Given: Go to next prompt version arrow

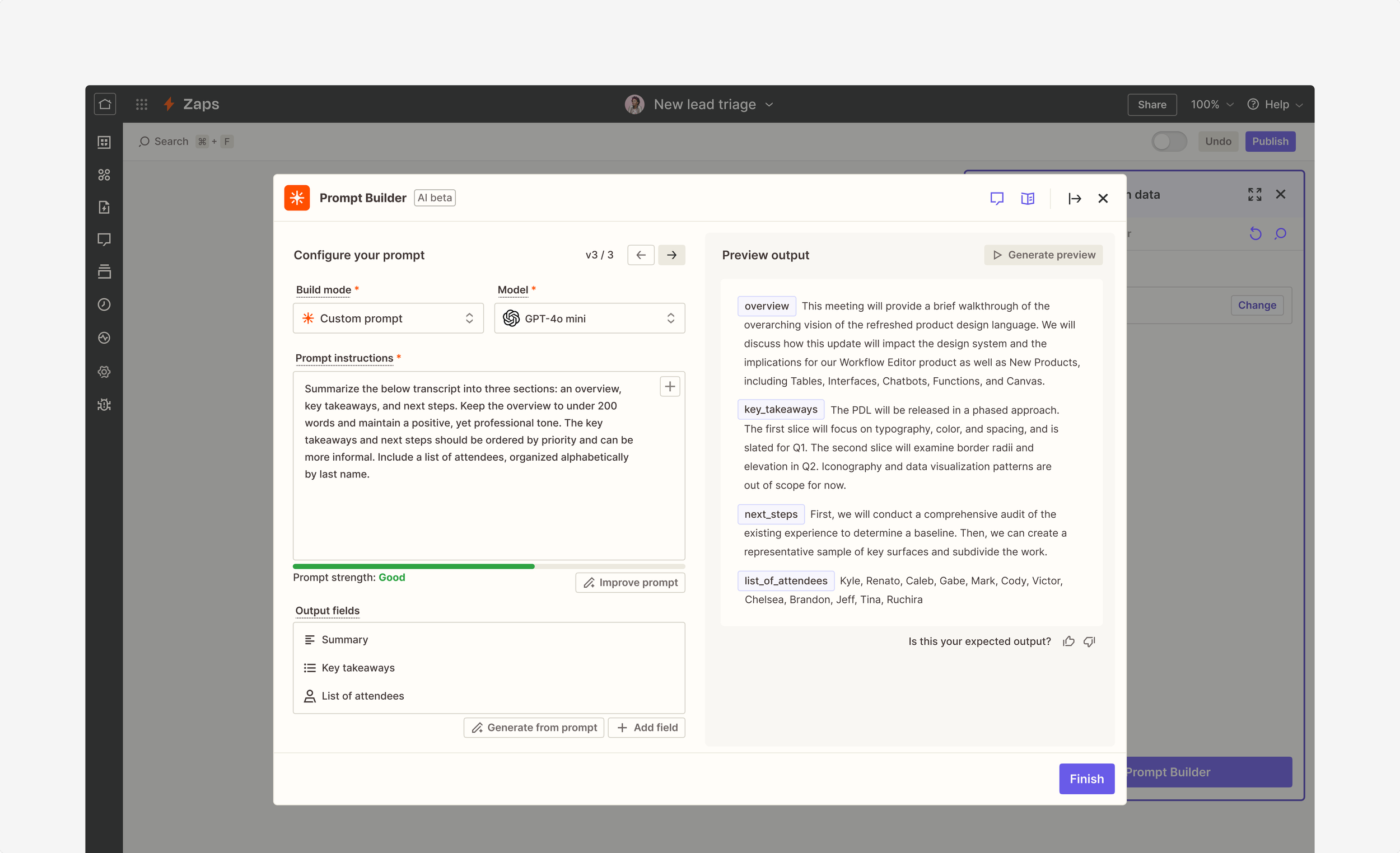Looking at the screenshot, I should [671, 255].
